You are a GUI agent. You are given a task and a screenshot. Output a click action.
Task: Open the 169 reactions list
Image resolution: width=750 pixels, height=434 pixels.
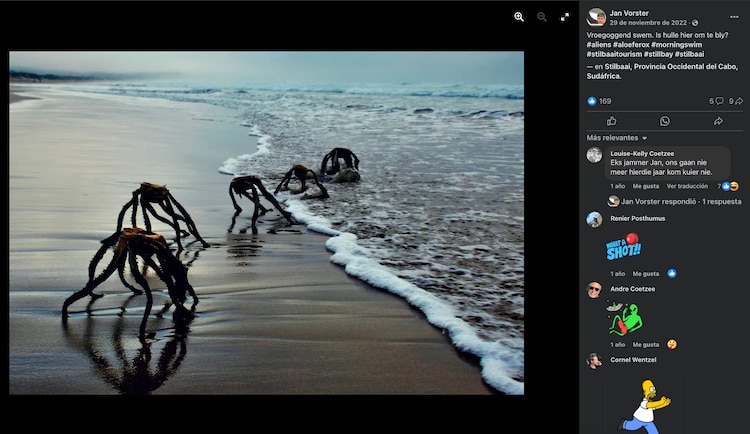pos(599,101)
